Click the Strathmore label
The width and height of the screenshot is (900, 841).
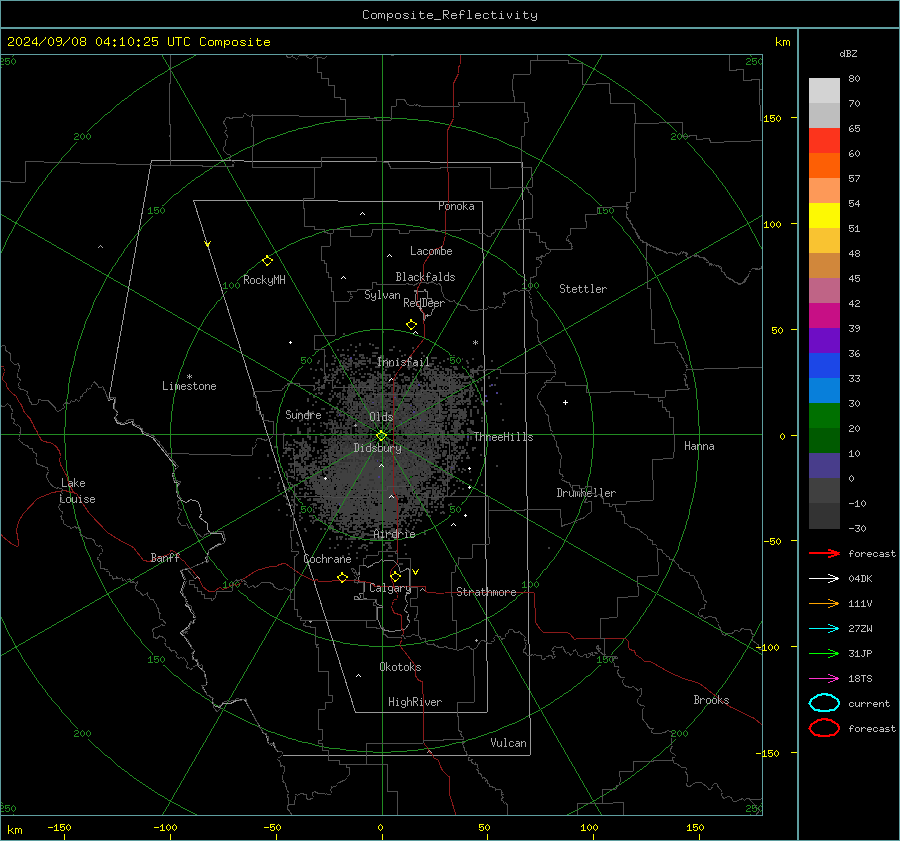[x=487, y=592]
